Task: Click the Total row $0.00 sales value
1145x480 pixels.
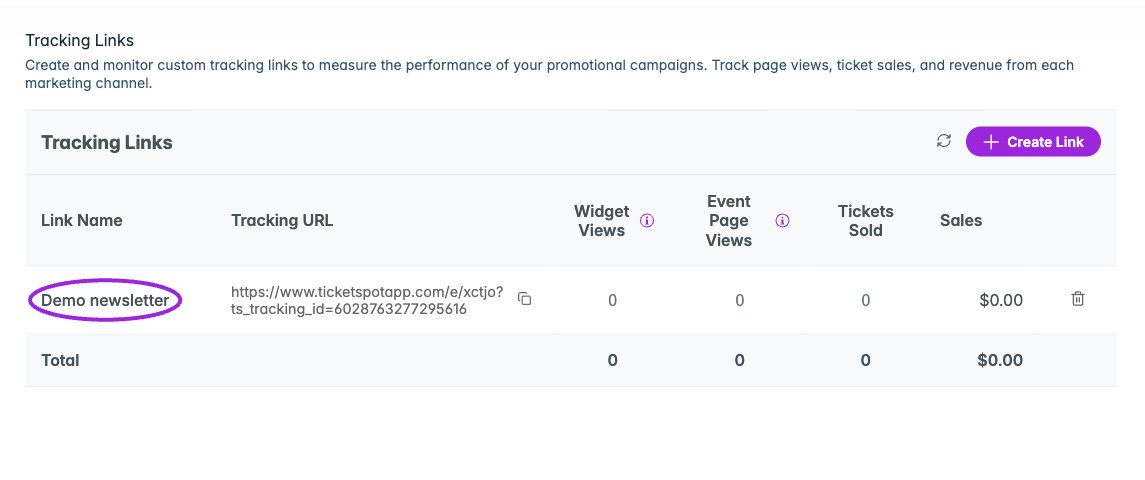Action: (1000, 360)
